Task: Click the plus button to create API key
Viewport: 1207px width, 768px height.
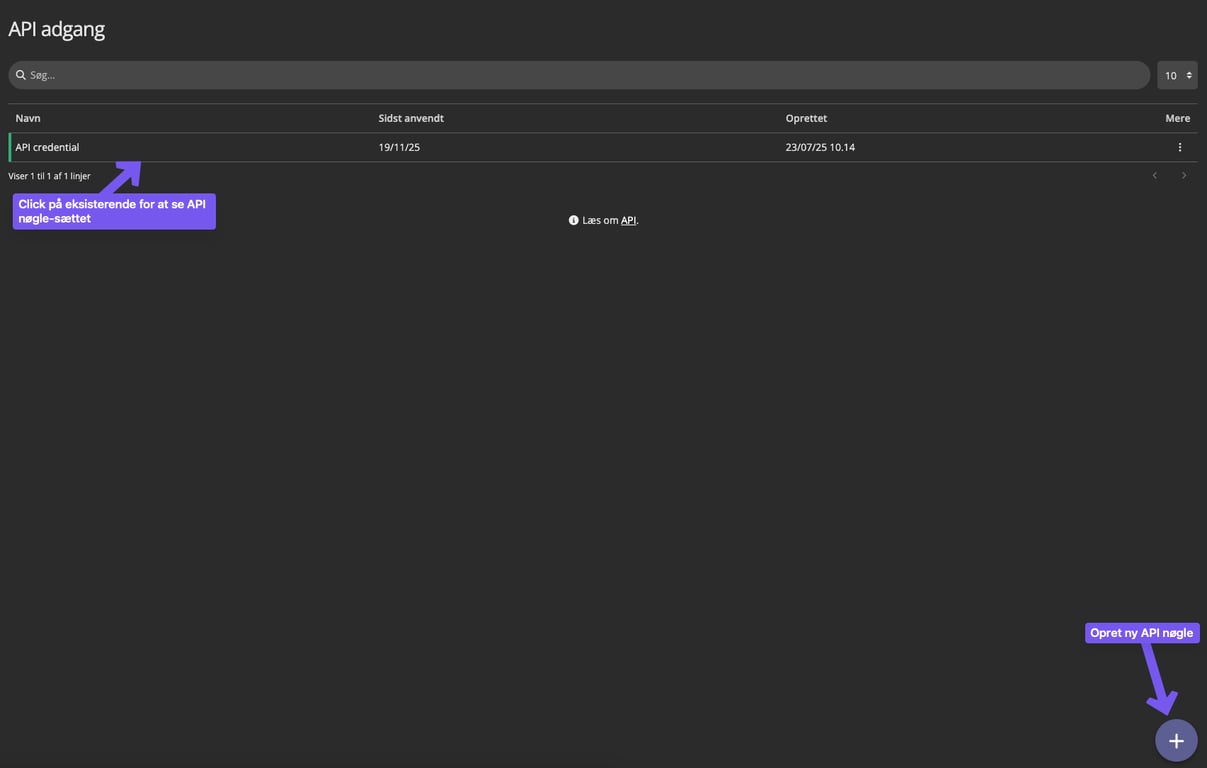Action: (1176, 741)
